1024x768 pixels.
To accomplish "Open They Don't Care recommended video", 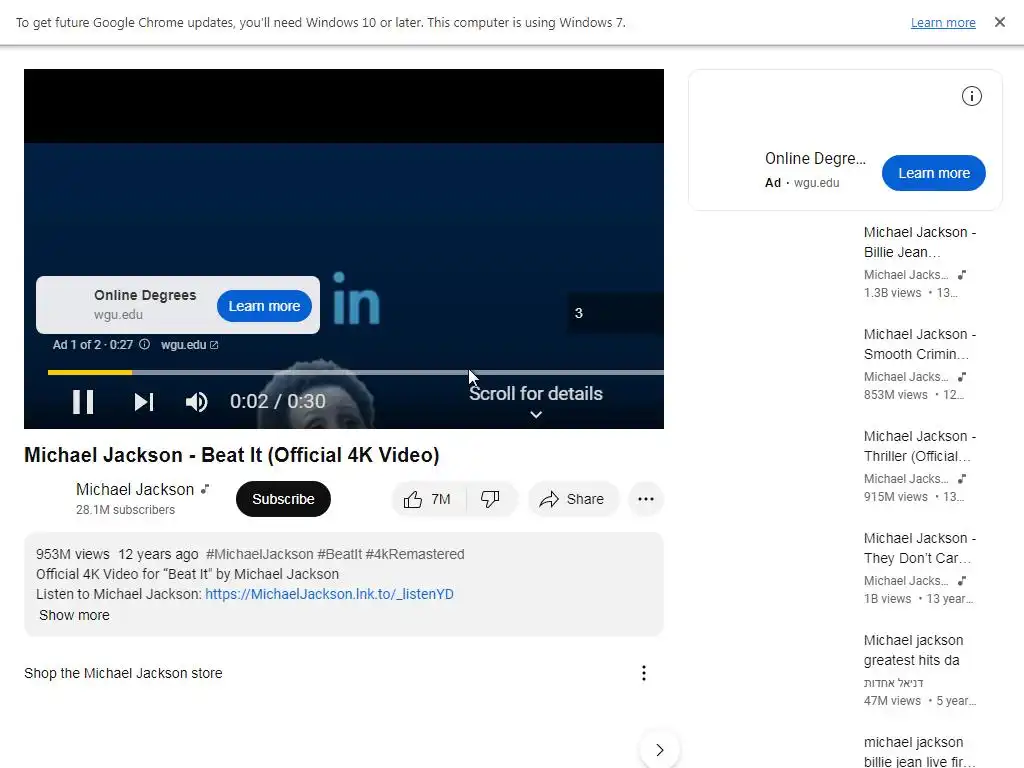I will click(x=920, y=548).
